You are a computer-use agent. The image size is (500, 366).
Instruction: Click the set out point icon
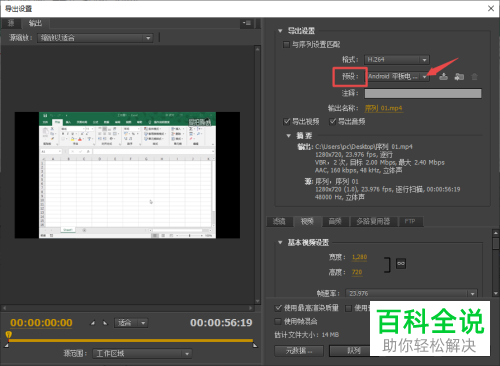(105, 323)
